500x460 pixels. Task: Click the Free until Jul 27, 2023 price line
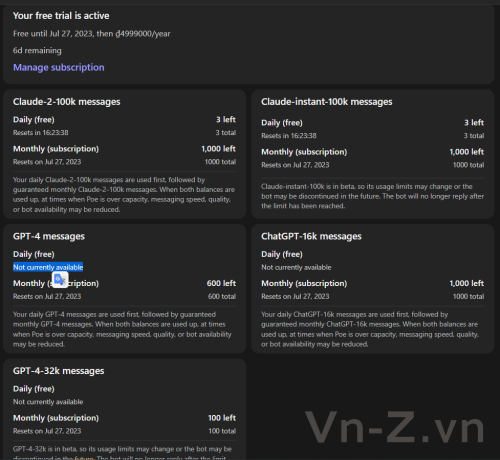(92, 34)
